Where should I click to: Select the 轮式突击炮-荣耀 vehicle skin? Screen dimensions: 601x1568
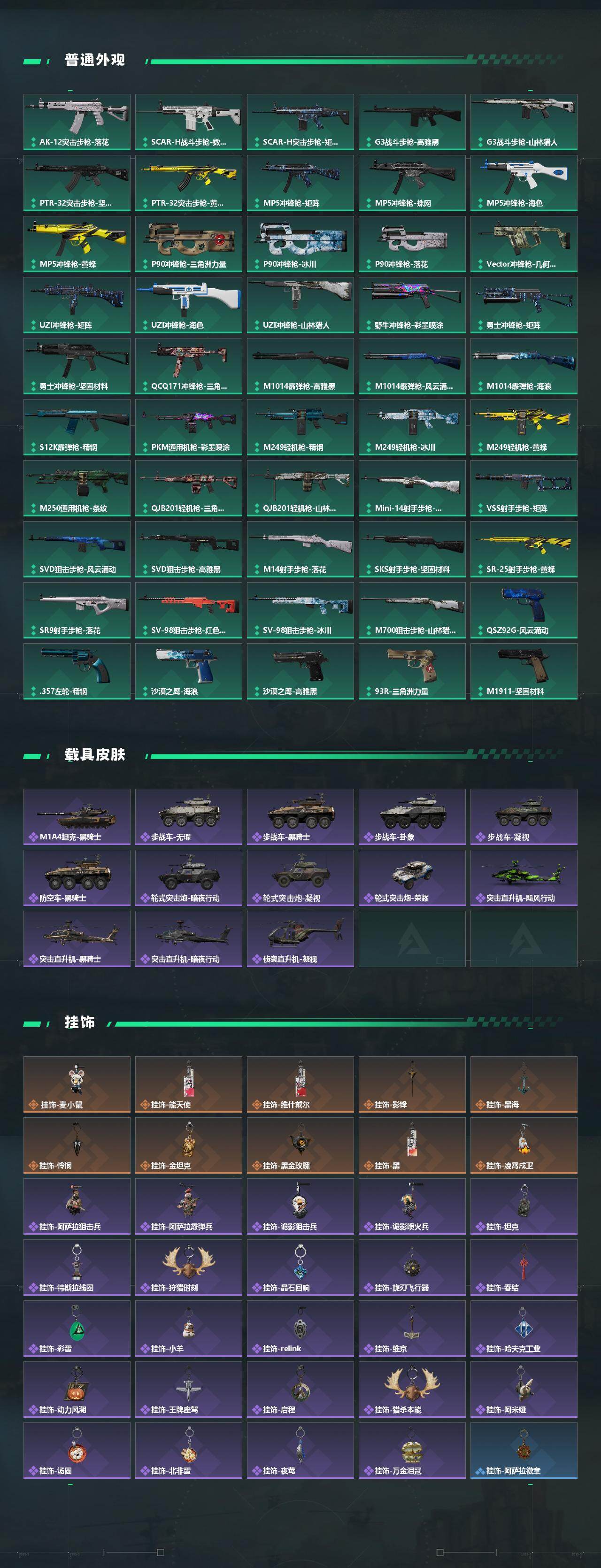point(412,878)
